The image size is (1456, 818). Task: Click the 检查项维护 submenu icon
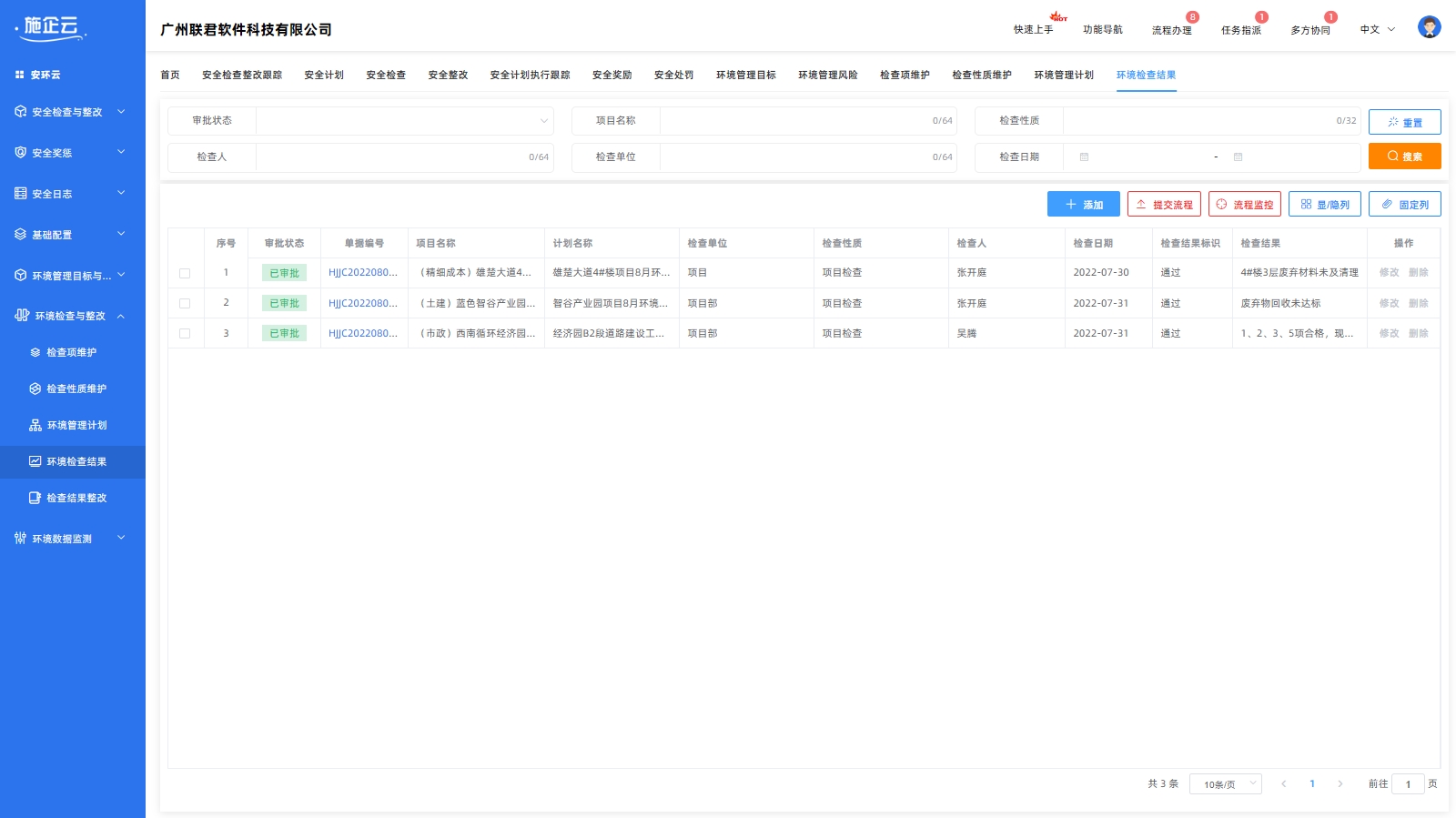35,352
